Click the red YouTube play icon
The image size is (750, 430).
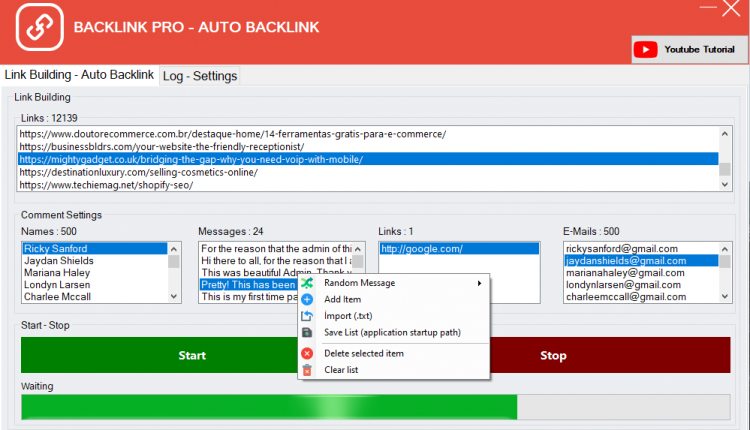(645, 50)
